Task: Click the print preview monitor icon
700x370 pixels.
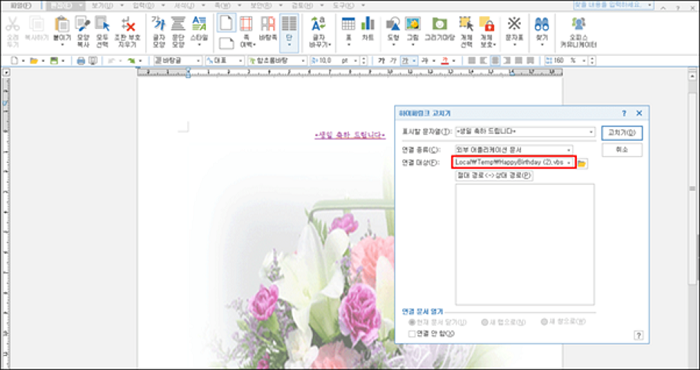Action: (x=92, y=61)
